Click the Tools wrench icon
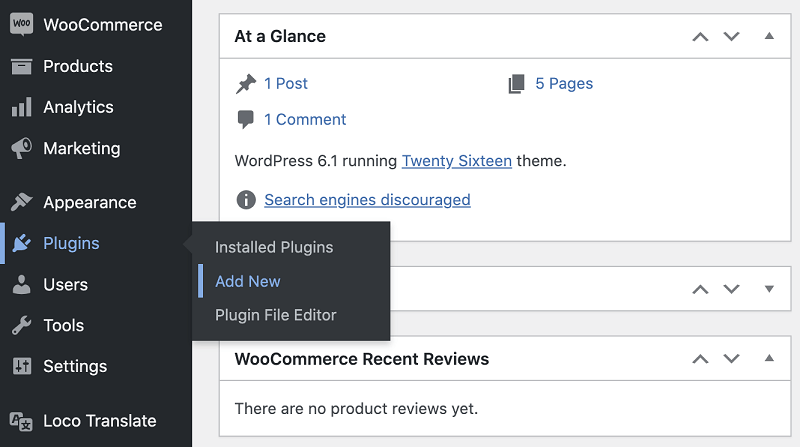This screenshot has height=447, width=800. point(21,325)
